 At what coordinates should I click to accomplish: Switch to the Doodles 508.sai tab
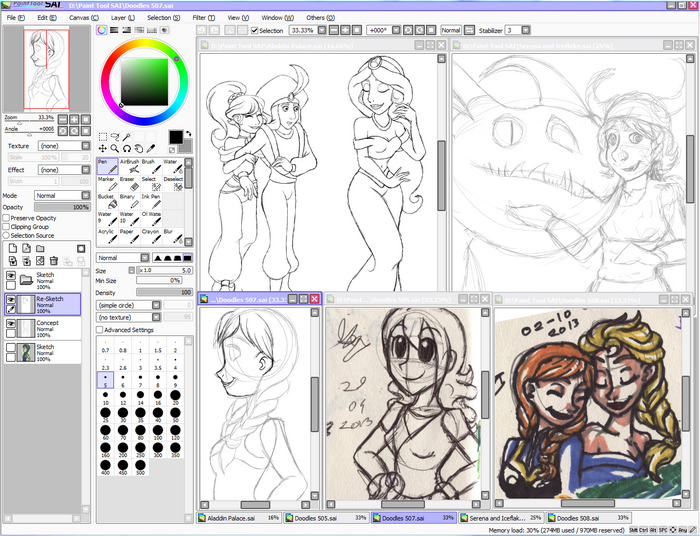[589, 518]
